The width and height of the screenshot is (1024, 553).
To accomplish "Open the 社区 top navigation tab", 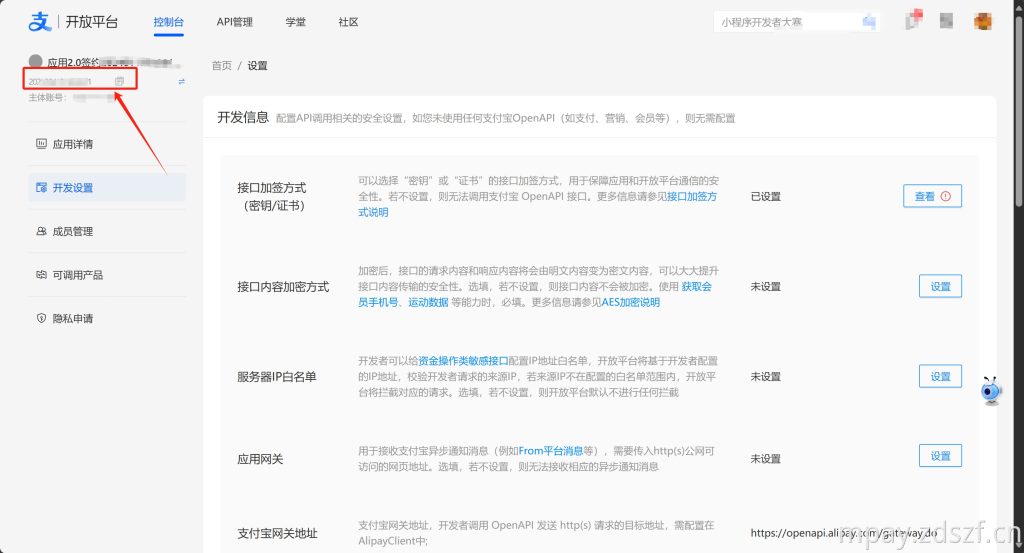I will (348, 21).
